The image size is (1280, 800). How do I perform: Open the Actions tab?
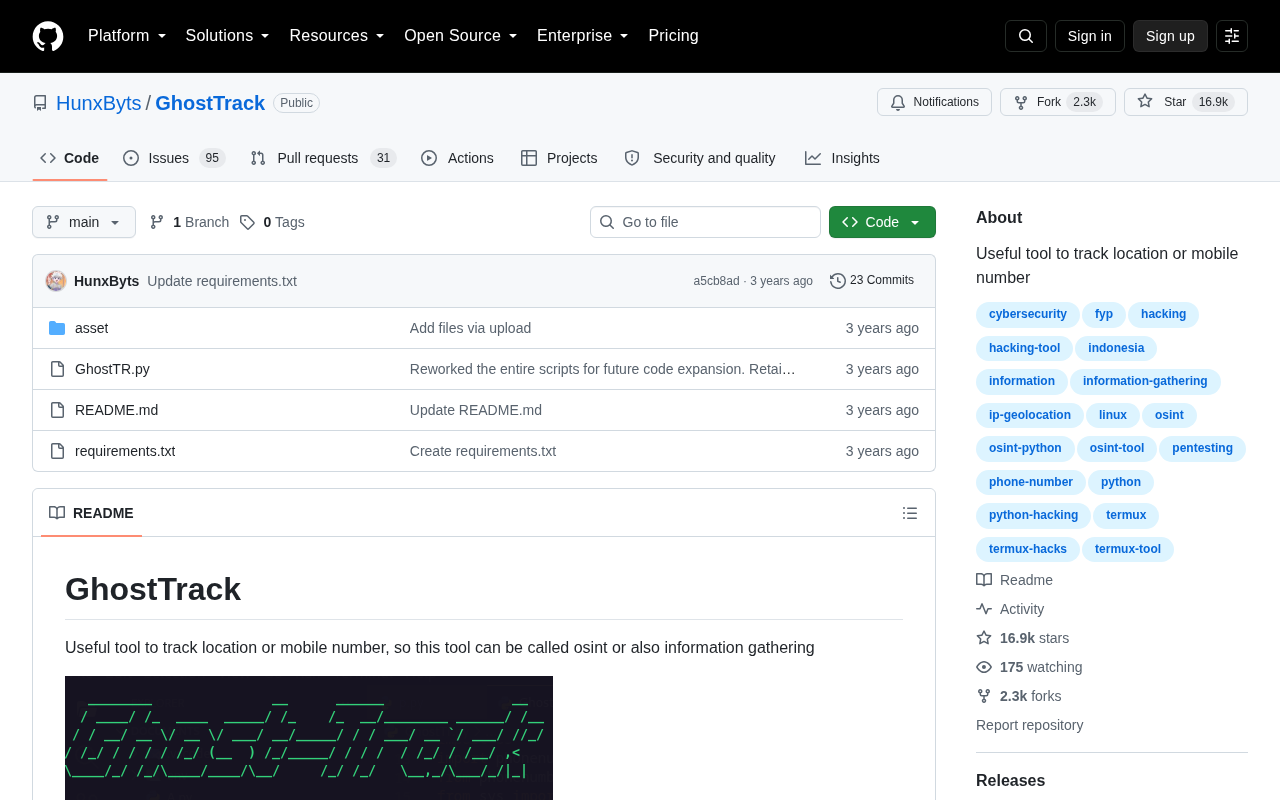(x=457, y=158)
